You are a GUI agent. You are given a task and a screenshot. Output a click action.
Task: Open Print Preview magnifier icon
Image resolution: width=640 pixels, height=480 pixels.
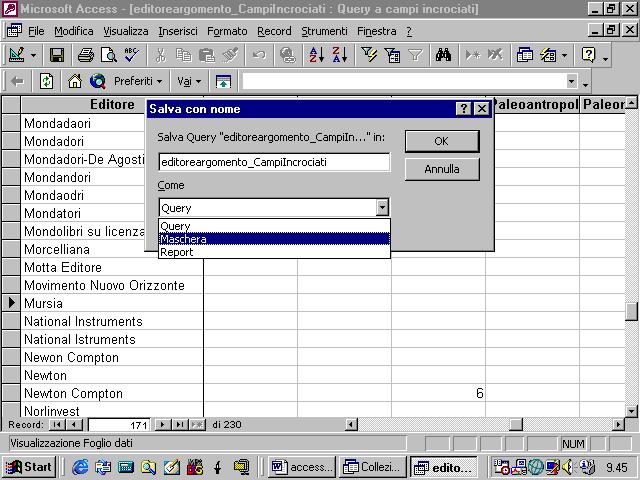tap(109, 55)
